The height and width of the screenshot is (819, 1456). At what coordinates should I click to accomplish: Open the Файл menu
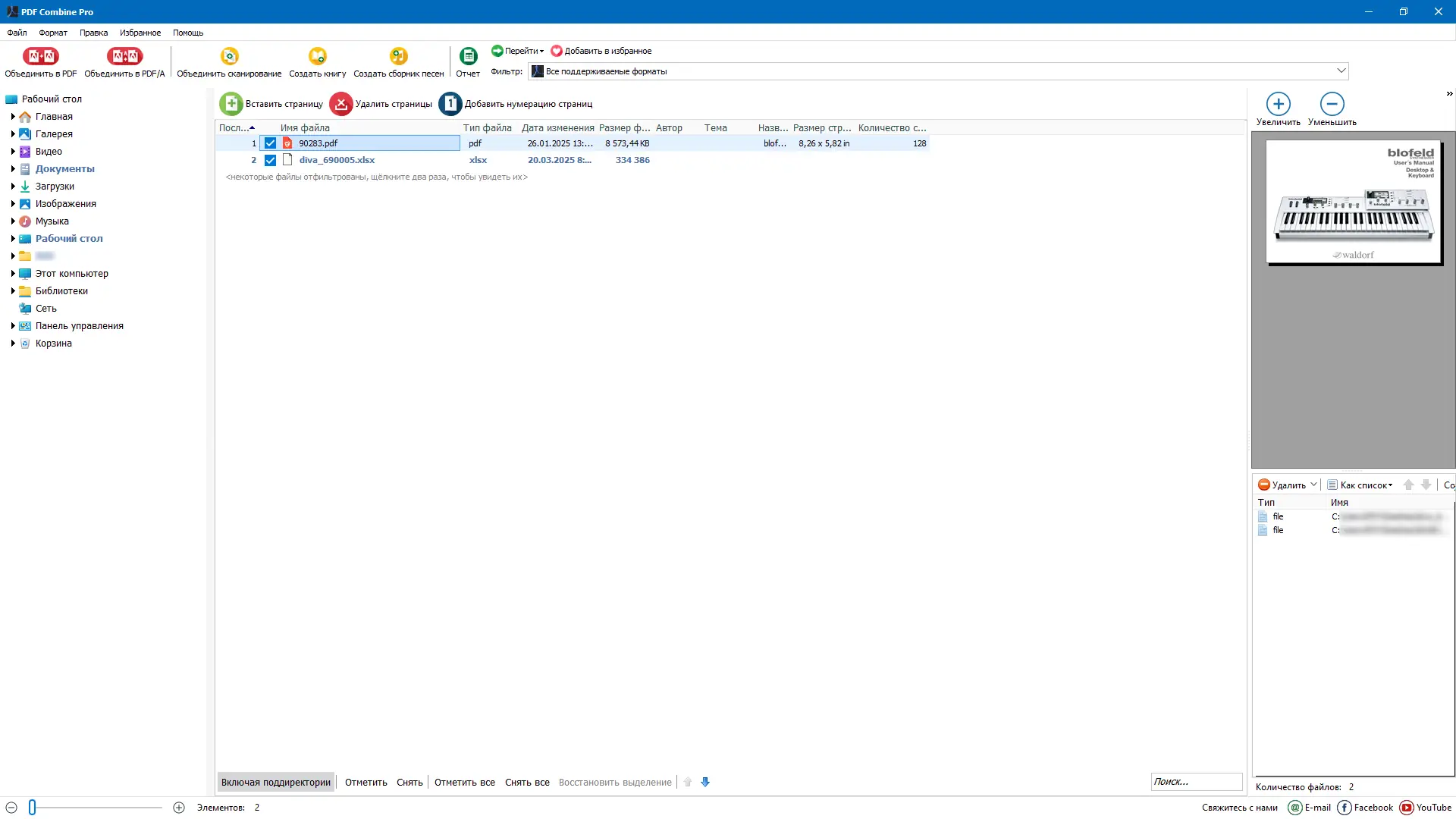point(17,33)
